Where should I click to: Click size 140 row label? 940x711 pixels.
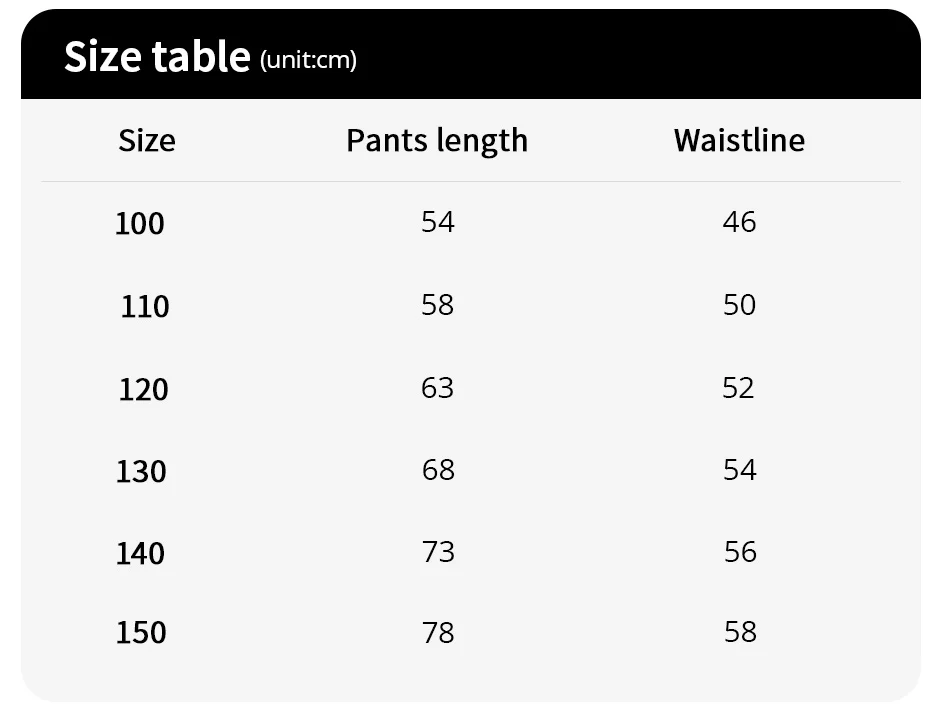pos(140,553)
